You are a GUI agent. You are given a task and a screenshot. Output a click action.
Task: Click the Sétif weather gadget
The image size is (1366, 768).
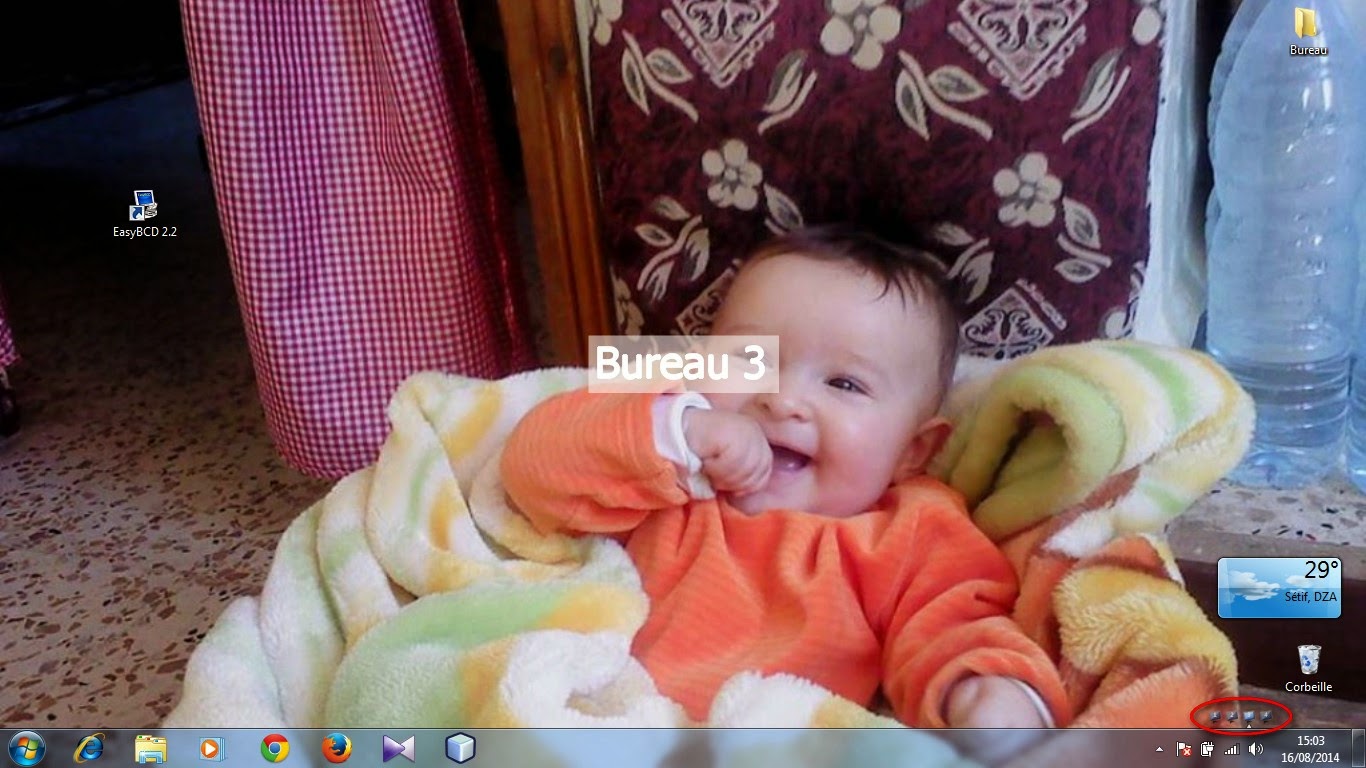coord(1278,588)
